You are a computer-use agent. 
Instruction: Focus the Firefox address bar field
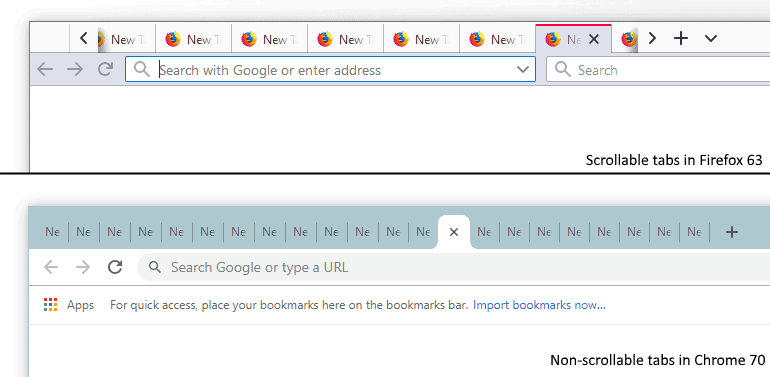330,70
